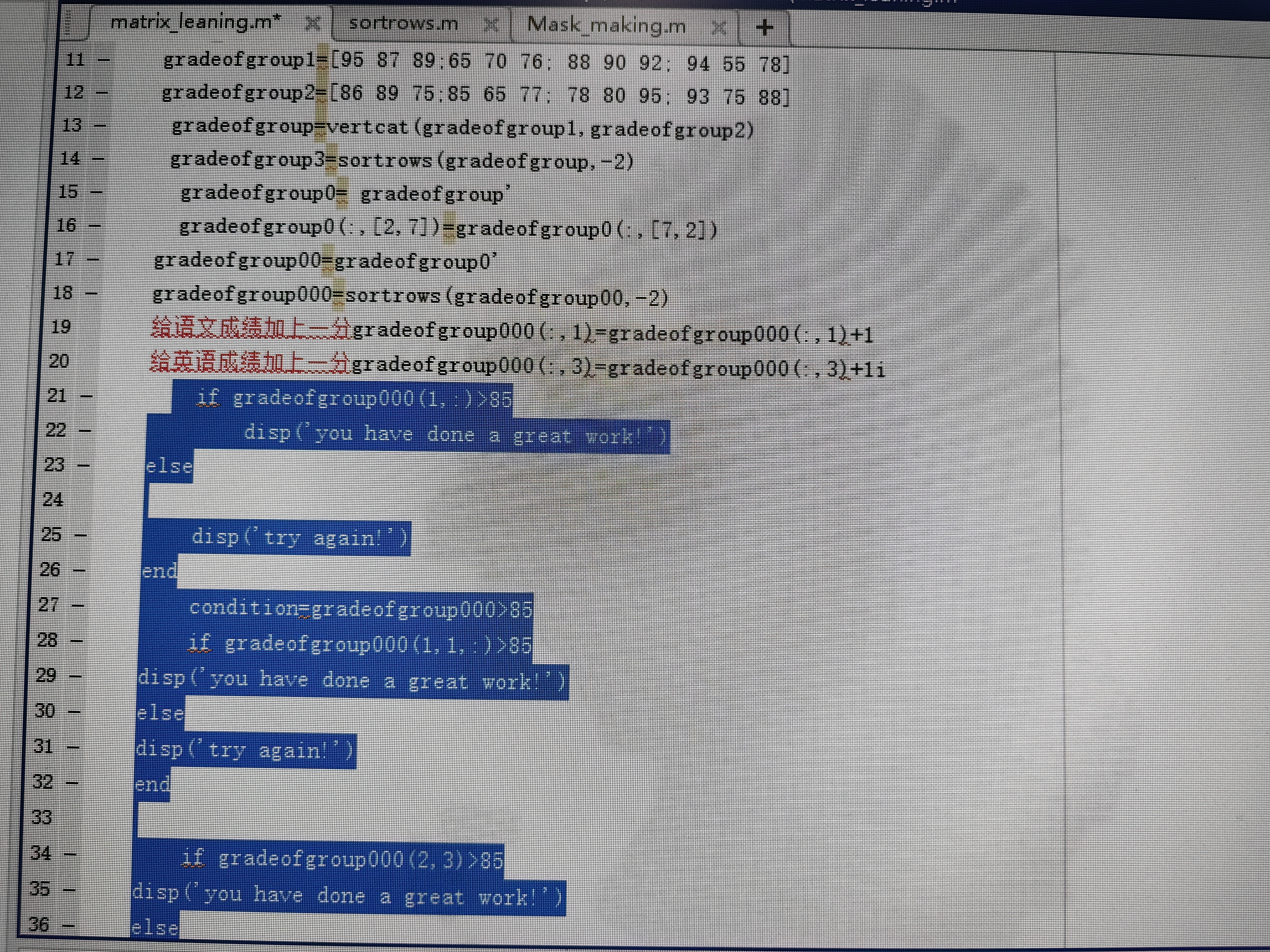Click red Chinese comment on line 20

point(249,362)
